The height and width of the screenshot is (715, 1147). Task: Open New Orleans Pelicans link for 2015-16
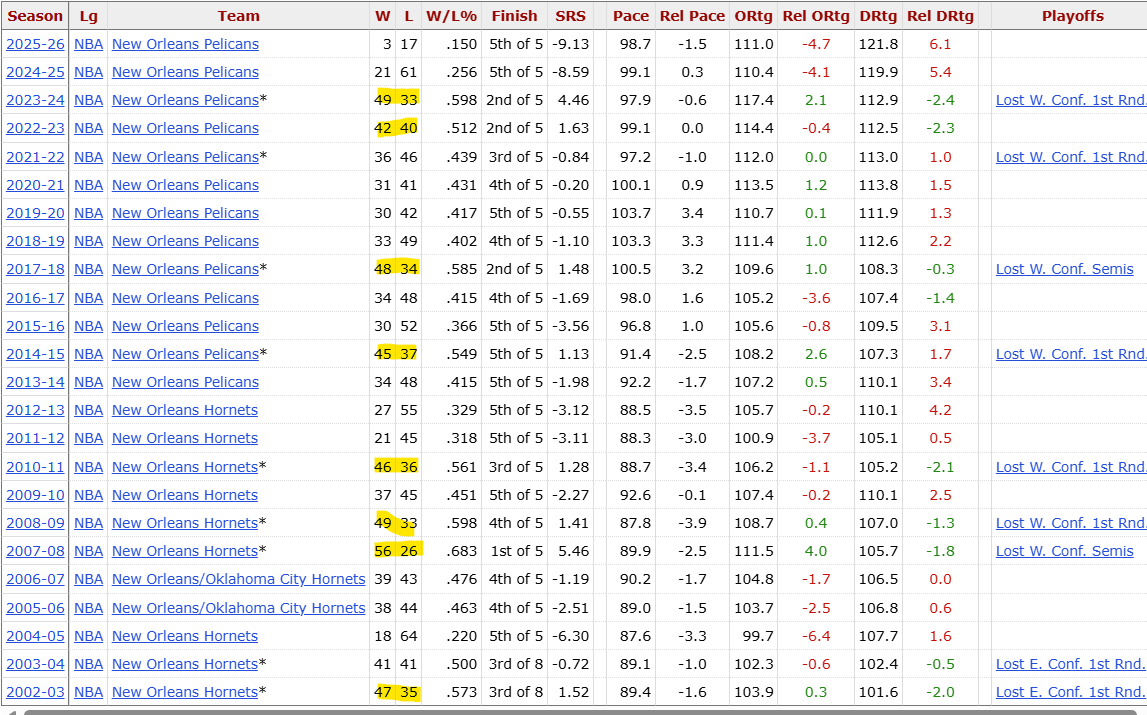[185, 326]
